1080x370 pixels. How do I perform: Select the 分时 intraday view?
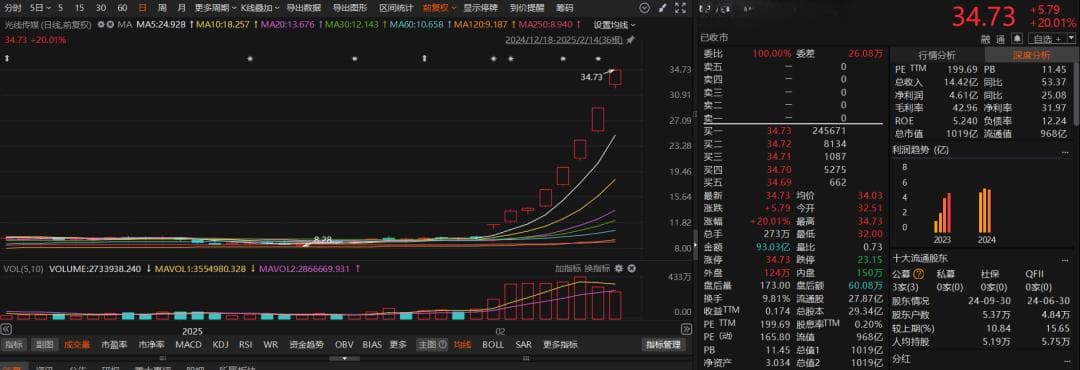[x=12, y=8]
